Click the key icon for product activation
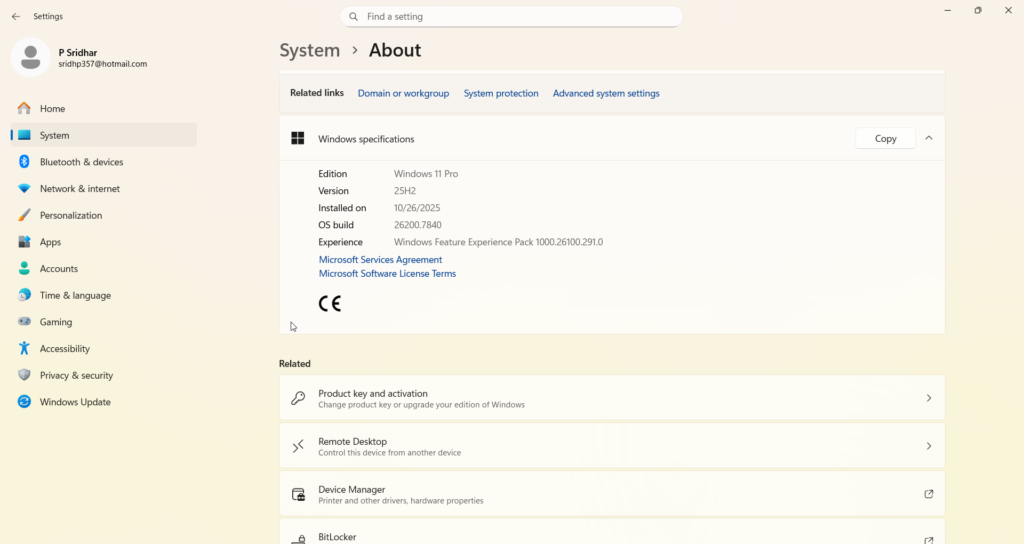 click(x=298, y=398)
